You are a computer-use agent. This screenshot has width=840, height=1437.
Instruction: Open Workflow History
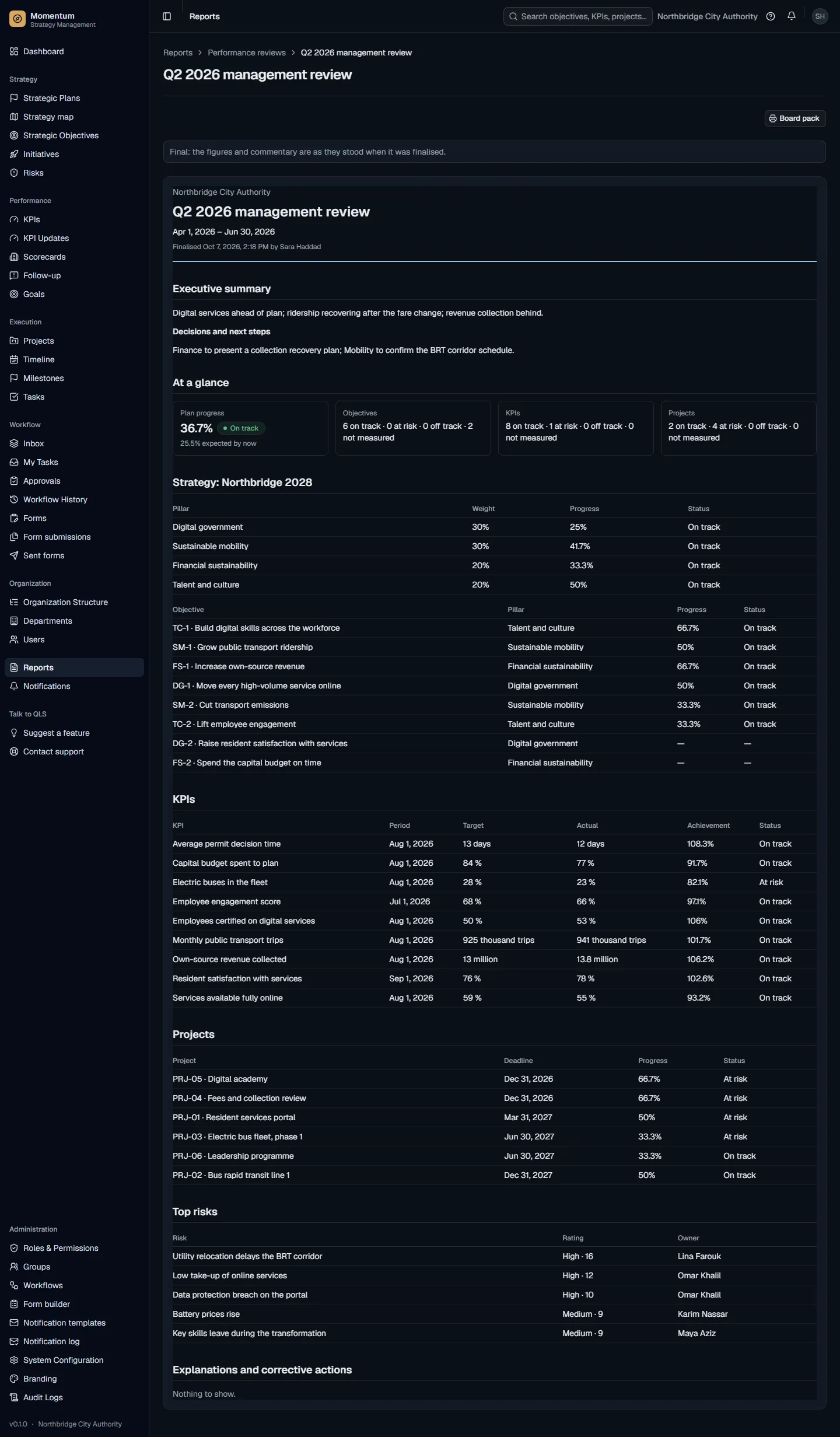tap(74, 499)
